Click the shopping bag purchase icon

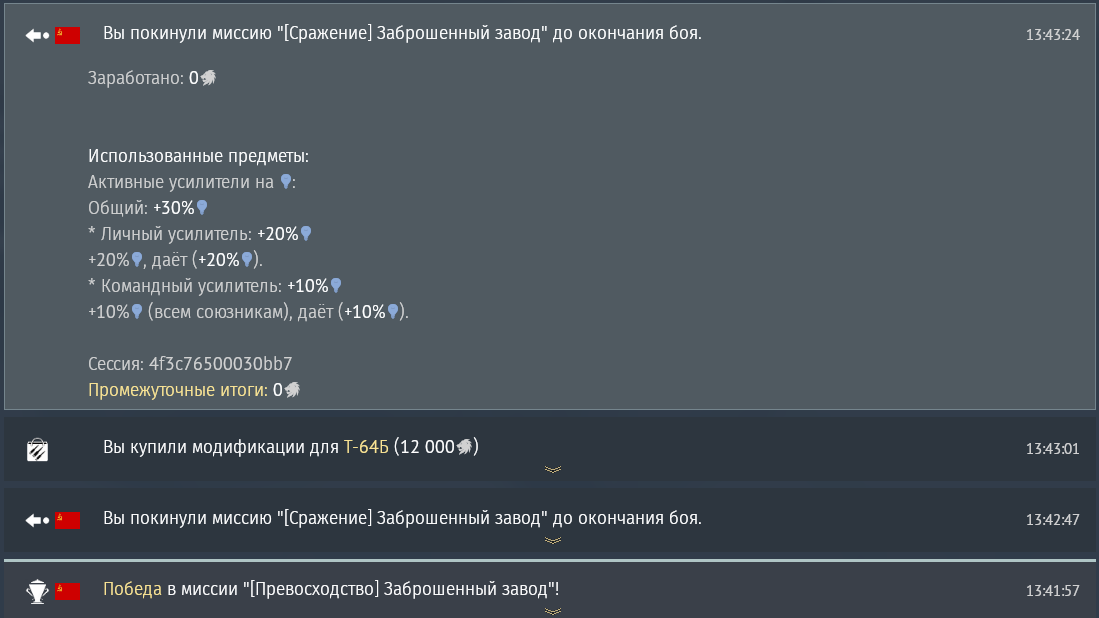pos(37,450)
